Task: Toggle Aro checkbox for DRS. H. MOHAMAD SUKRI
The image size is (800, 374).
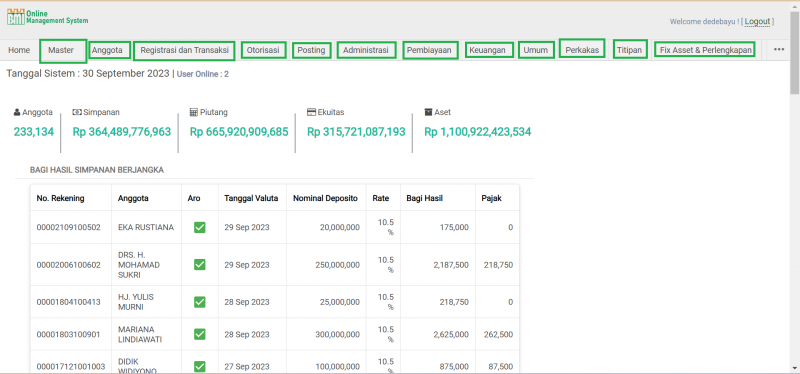Action: 199,265
